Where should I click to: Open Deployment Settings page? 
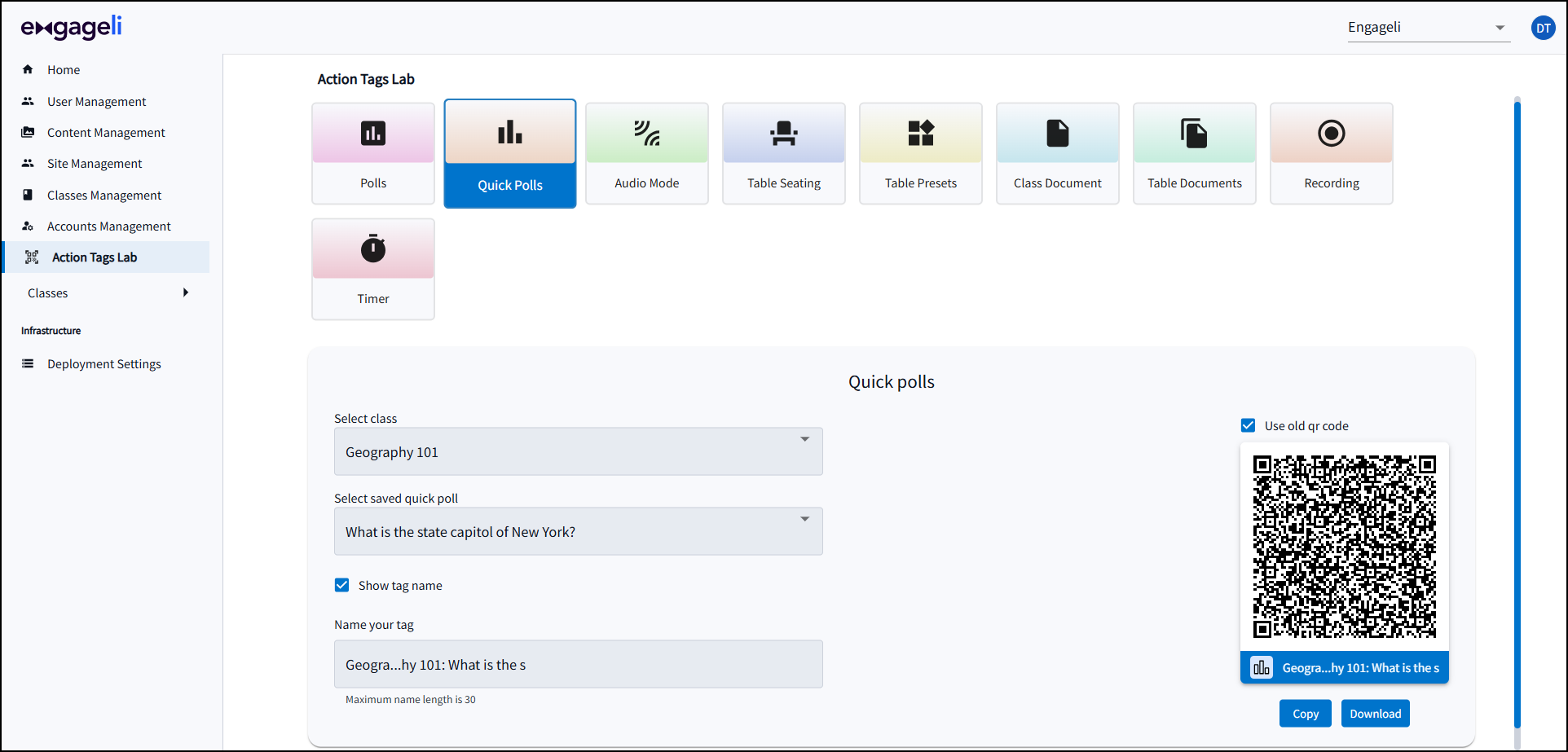[104, 363]
